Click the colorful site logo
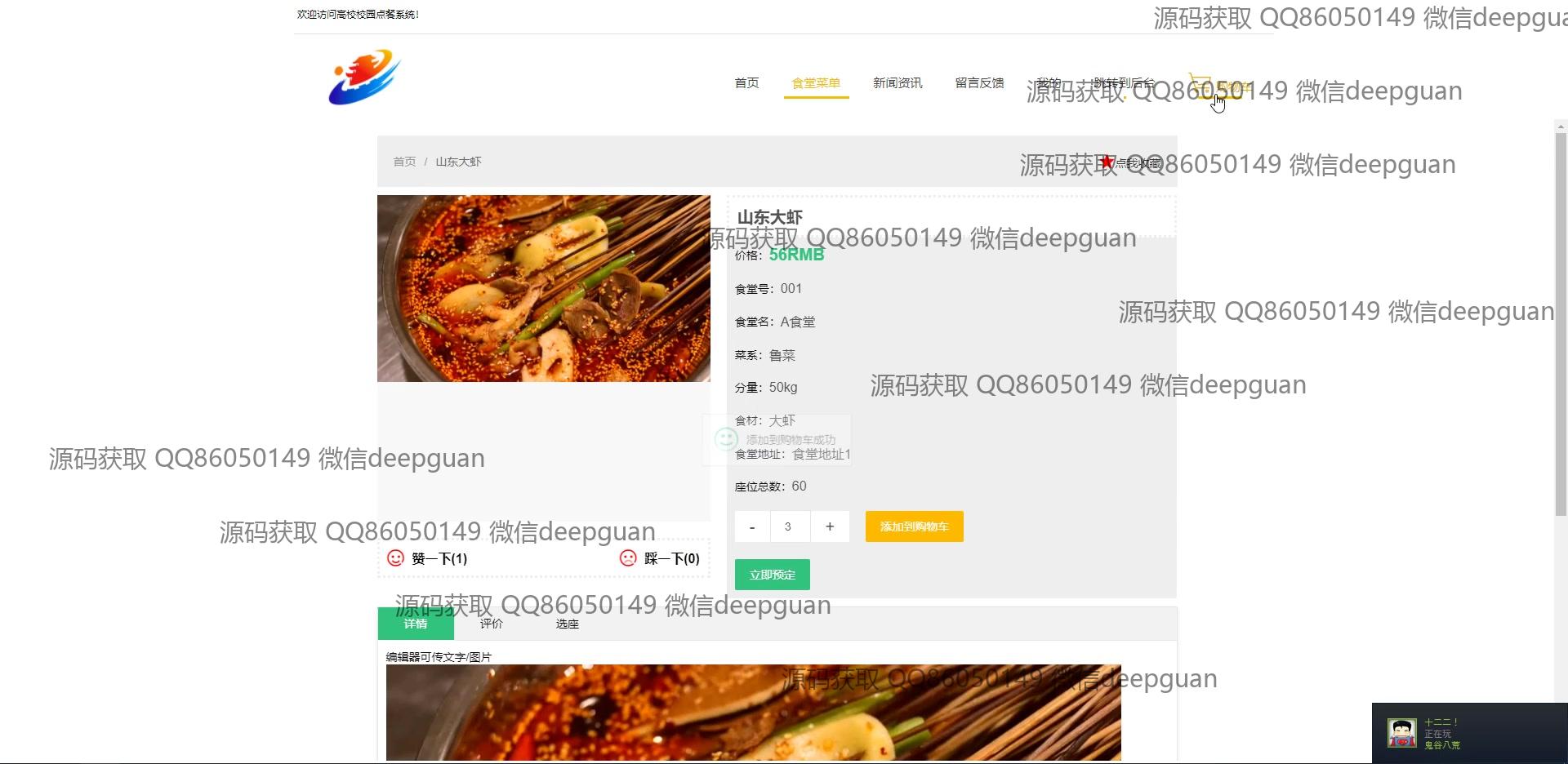 click(364, 78)
